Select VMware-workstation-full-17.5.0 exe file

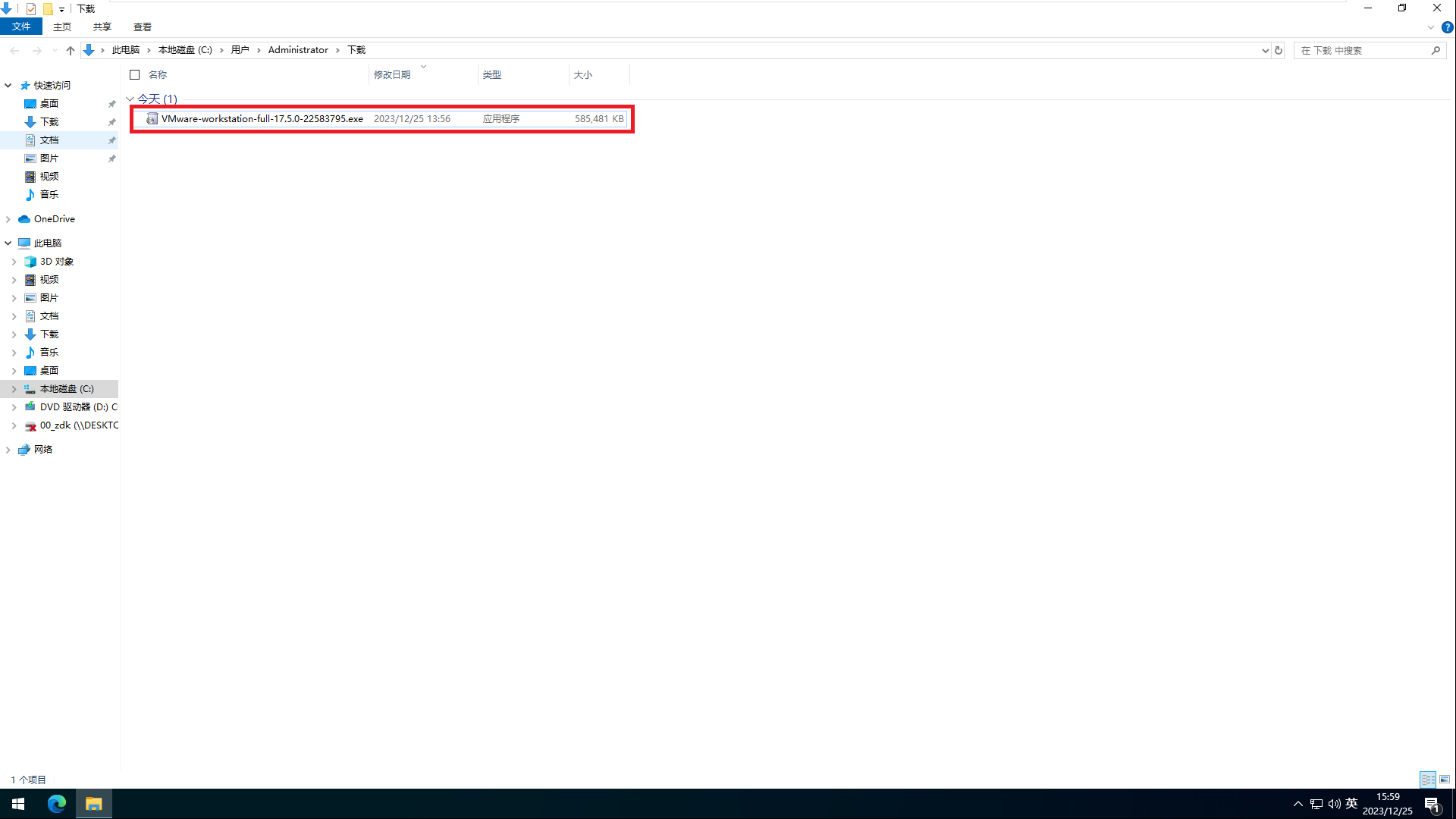pos(381,119)
